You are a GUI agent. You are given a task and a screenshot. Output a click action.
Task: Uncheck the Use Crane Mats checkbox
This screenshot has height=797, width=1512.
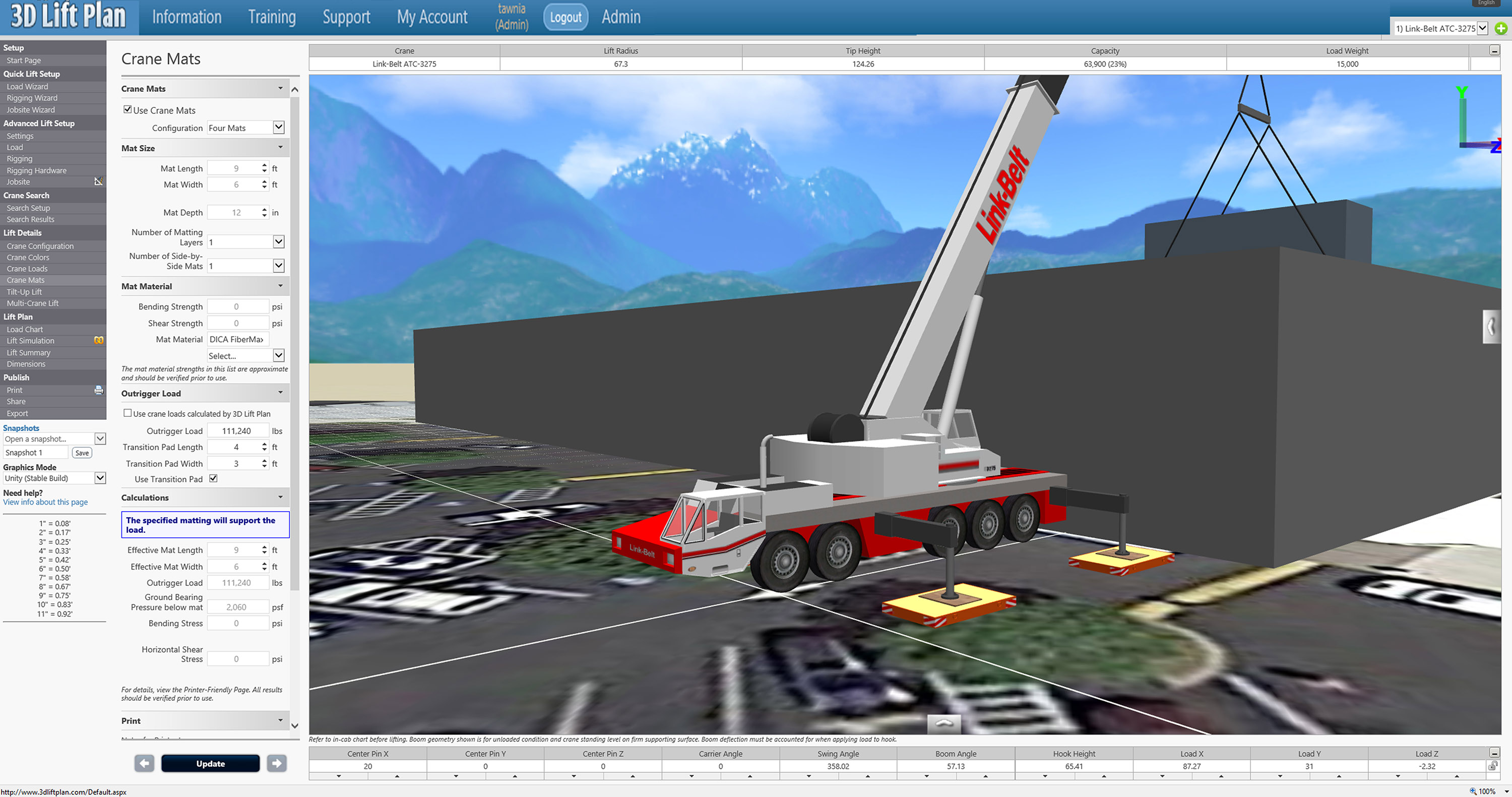tap(128, 110)
